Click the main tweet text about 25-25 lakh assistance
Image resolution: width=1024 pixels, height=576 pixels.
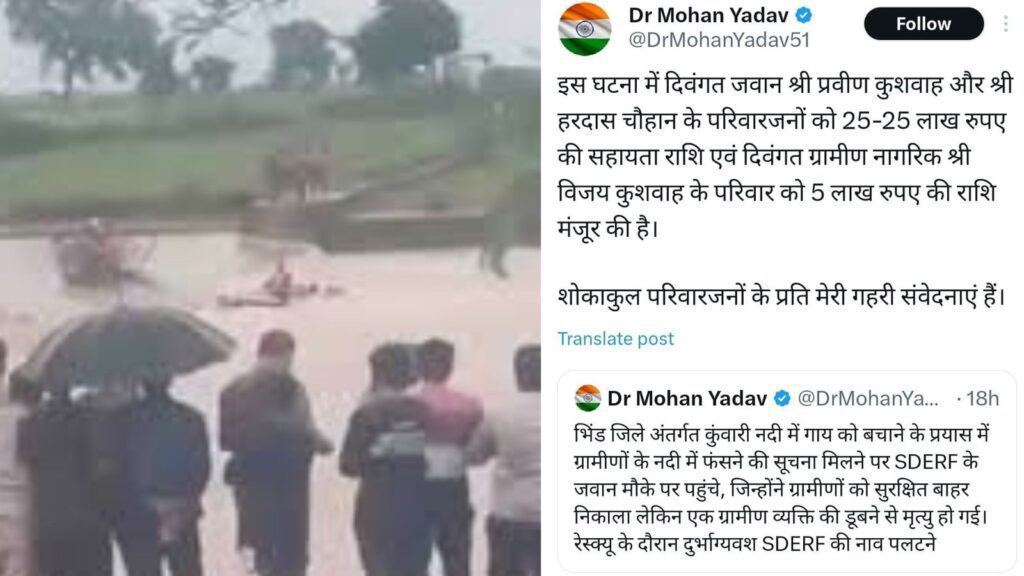784,157
